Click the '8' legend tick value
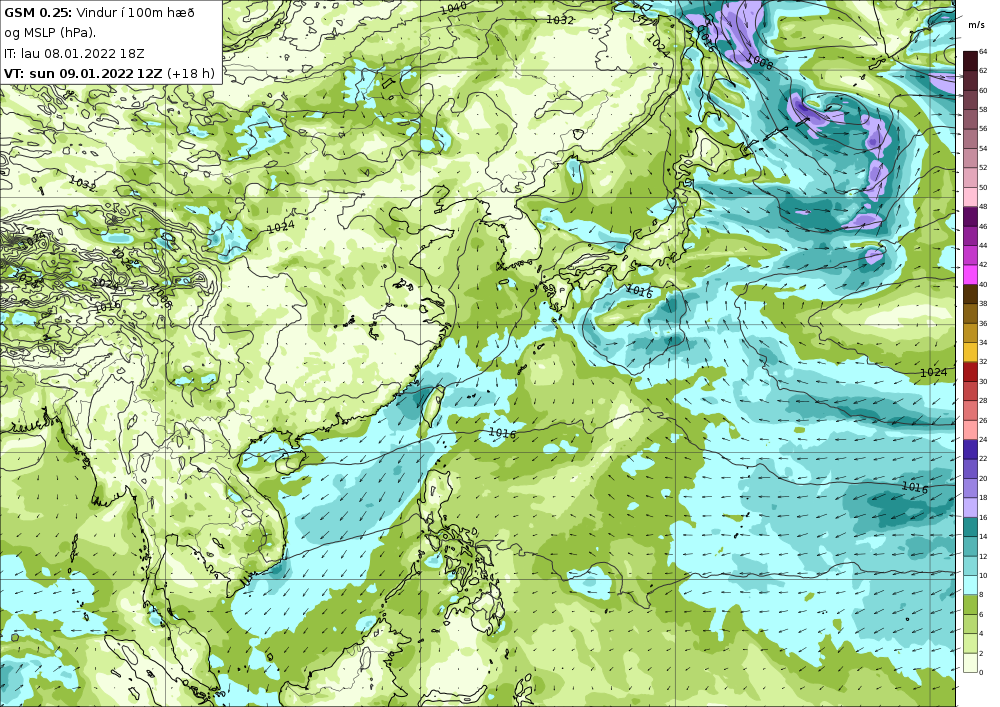Viewport: 1000px width, 707px height. pos(982,595)
